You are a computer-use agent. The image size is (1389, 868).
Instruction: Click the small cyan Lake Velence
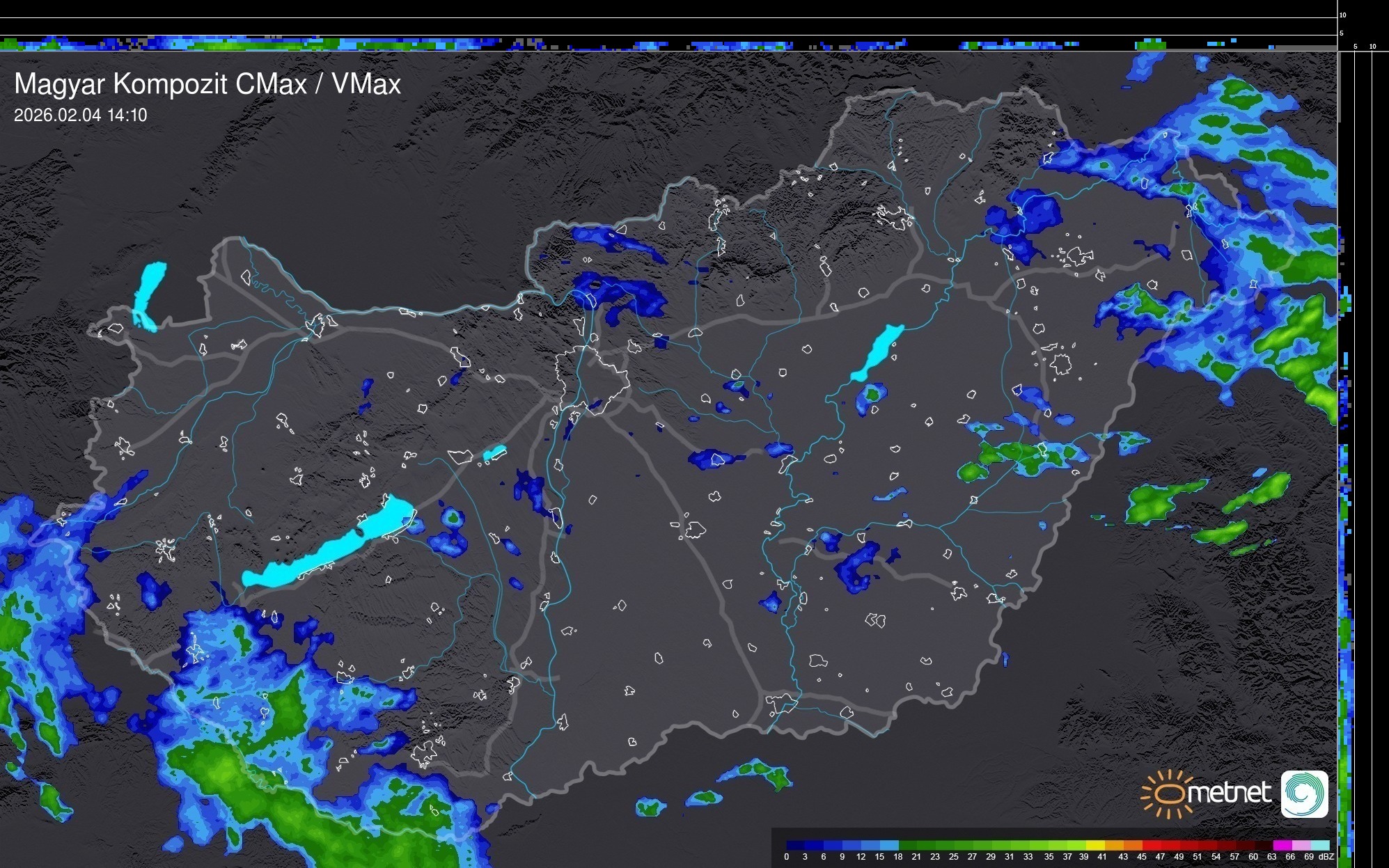(494, 453)
